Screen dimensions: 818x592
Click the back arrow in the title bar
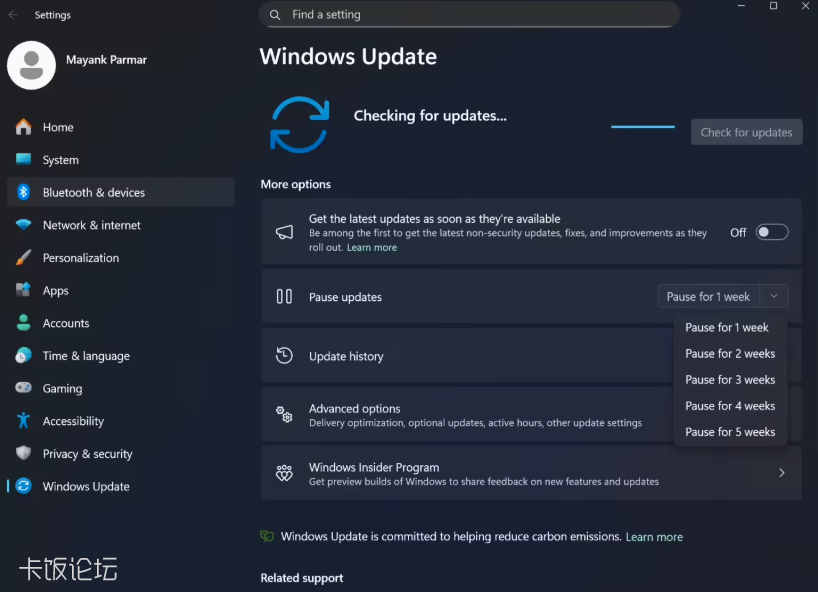[14, 15]
